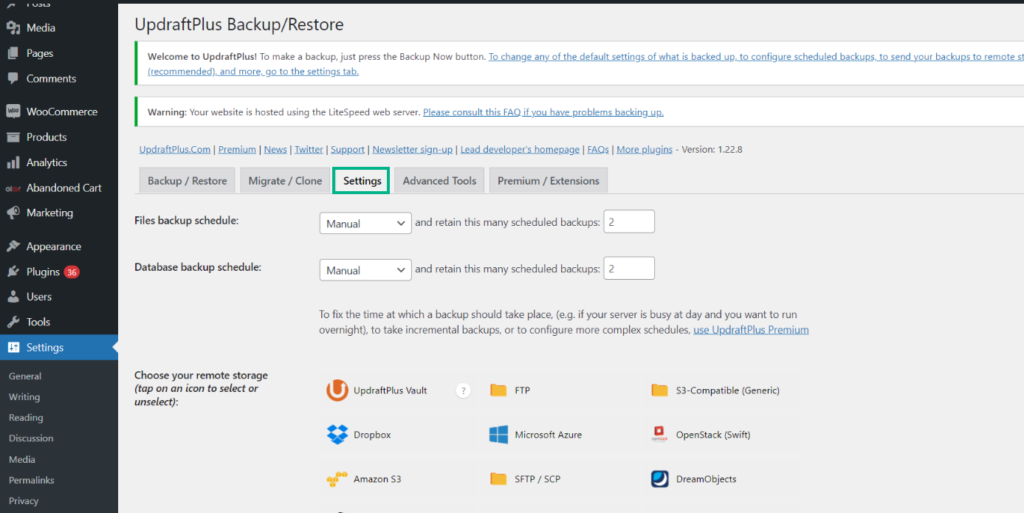
Task: Select the Amazon S3 storage icon
Action: 337,479
